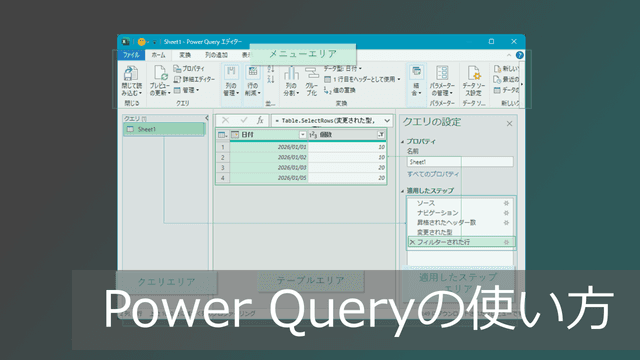Switch to the 列の追加 ribbon tab

click(x=216, y=55)
